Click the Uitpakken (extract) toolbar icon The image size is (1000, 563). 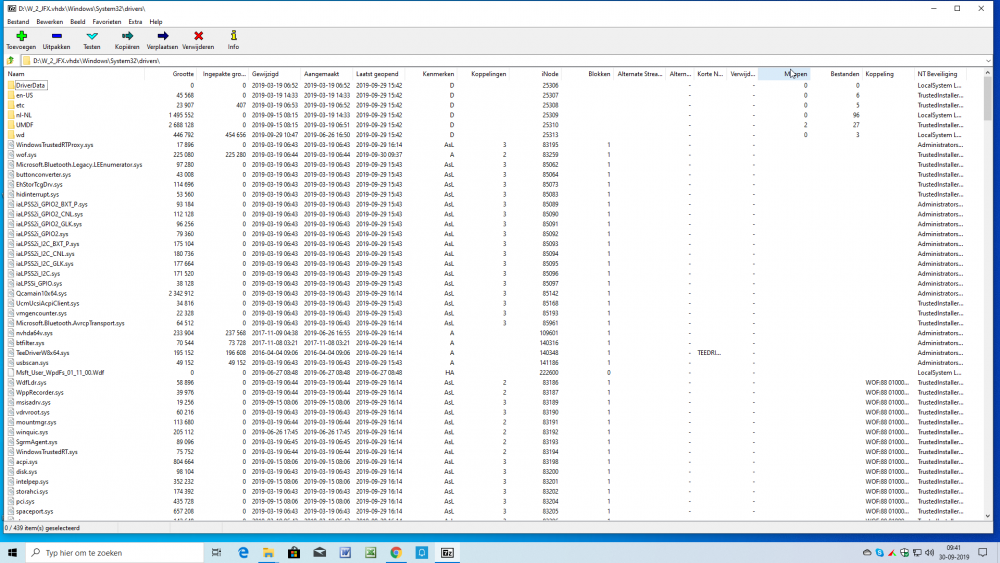point(56,36)
